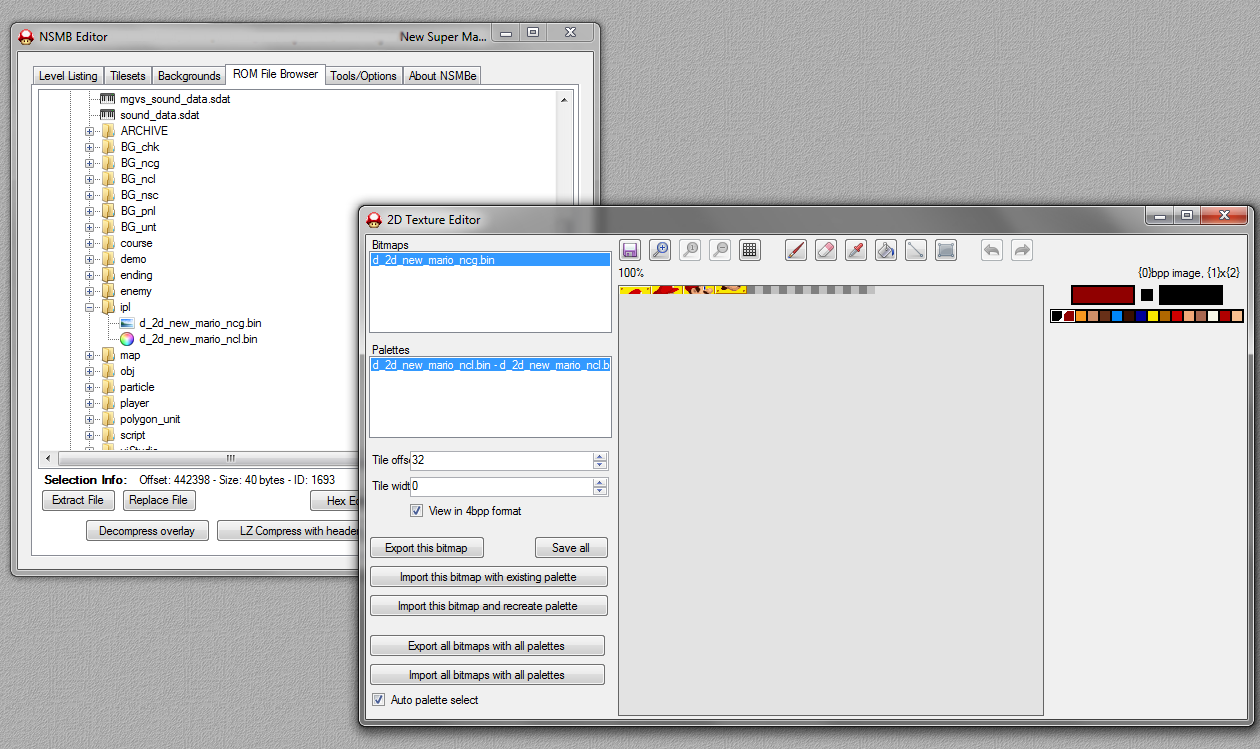Image resolution: width=1260 pixels, height=749 pixels.
Task: Toggle Auto palette select checkbox
Action: (x=379, y=700)
